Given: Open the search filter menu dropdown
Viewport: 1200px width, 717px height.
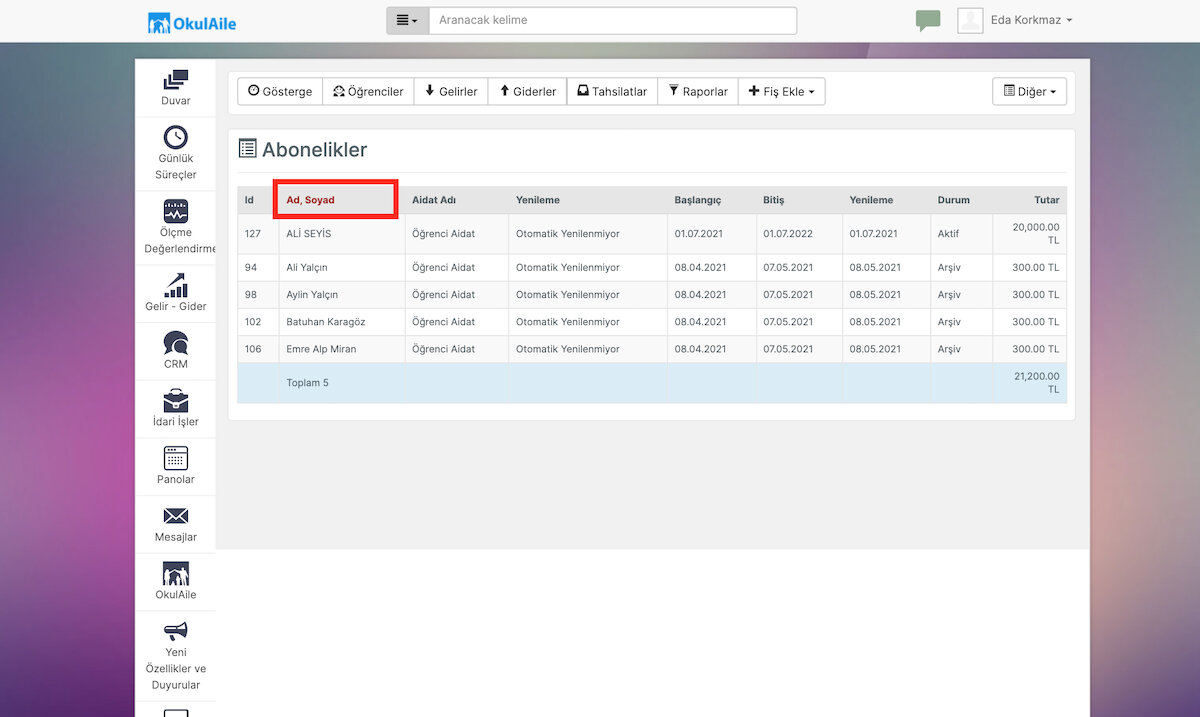Looking at the screenshot, I should coord(408,20).
